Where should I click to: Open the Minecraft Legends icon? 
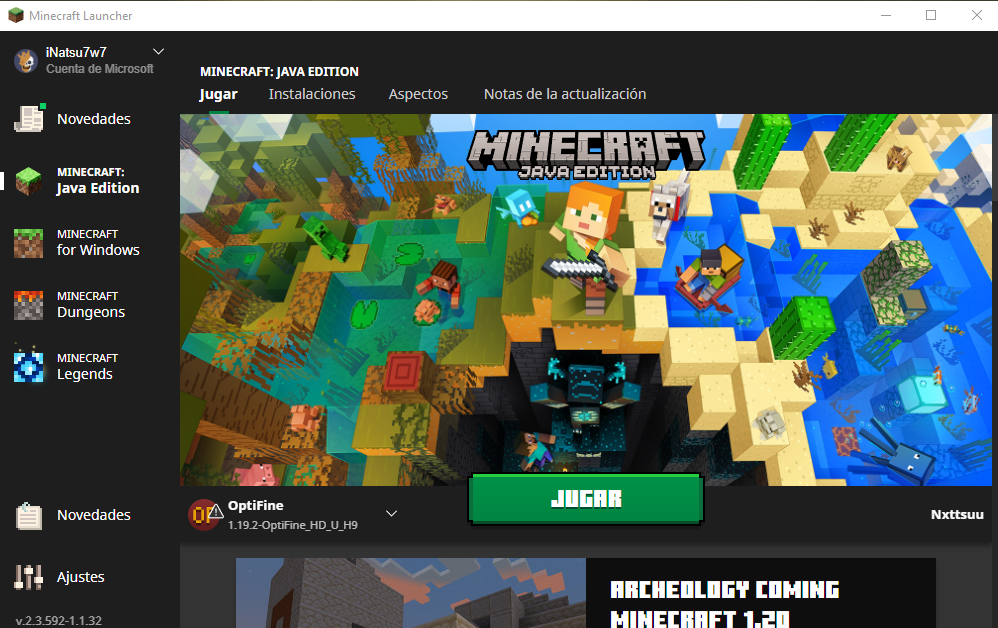[x=29, y=367]
